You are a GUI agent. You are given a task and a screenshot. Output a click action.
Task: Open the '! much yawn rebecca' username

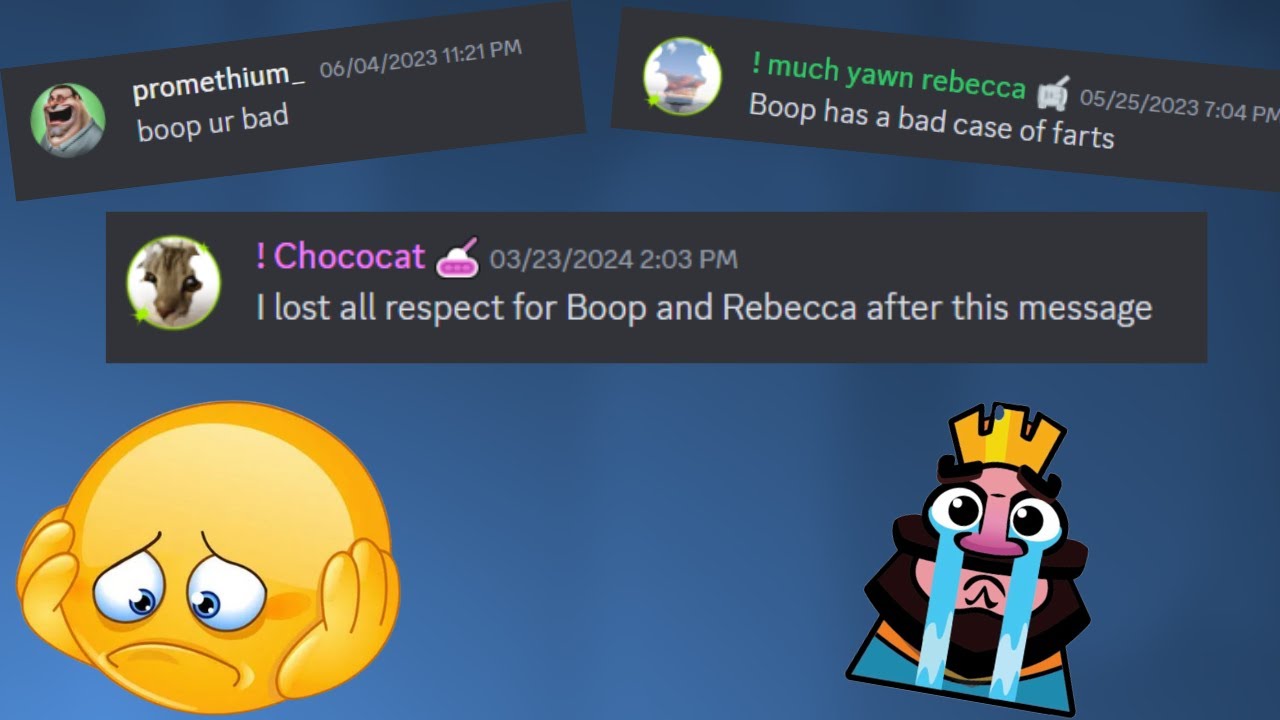(889, 79)
